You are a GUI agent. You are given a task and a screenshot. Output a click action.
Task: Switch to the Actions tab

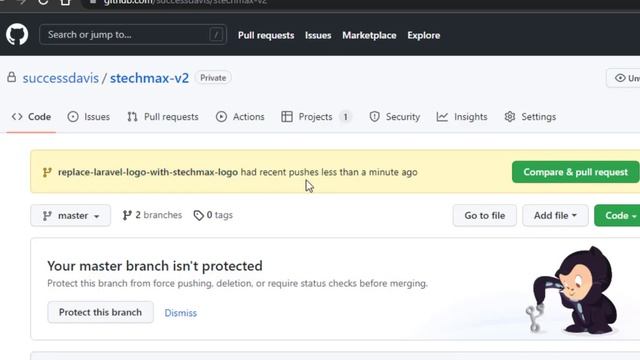click(x=240, y=117)
